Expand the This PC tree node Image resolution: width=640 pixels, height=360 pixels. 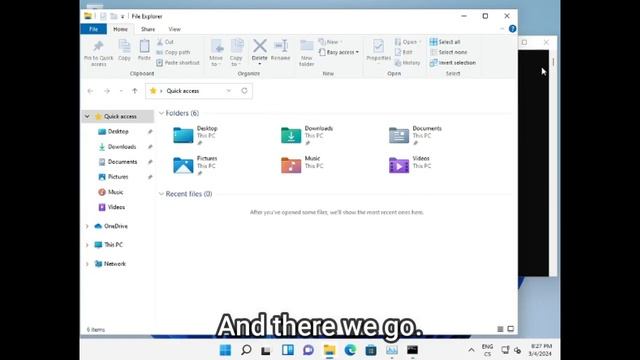pos(87,245)
